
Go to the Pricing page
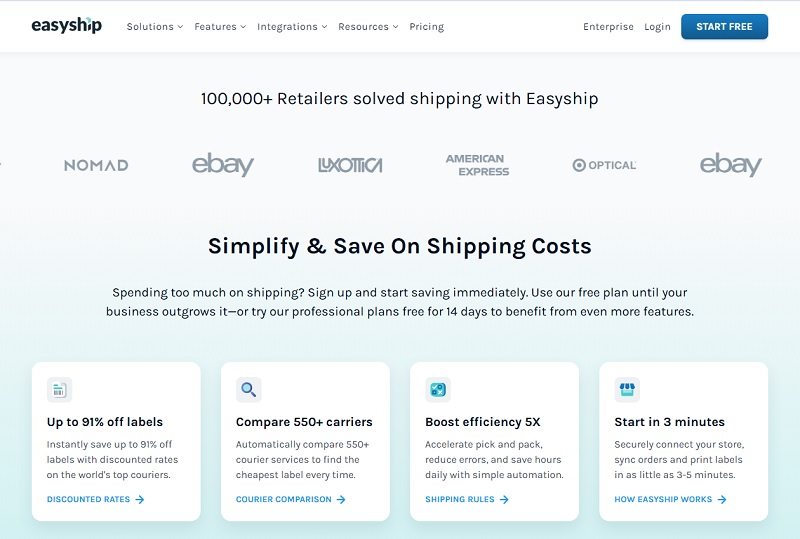pos(427,27)
